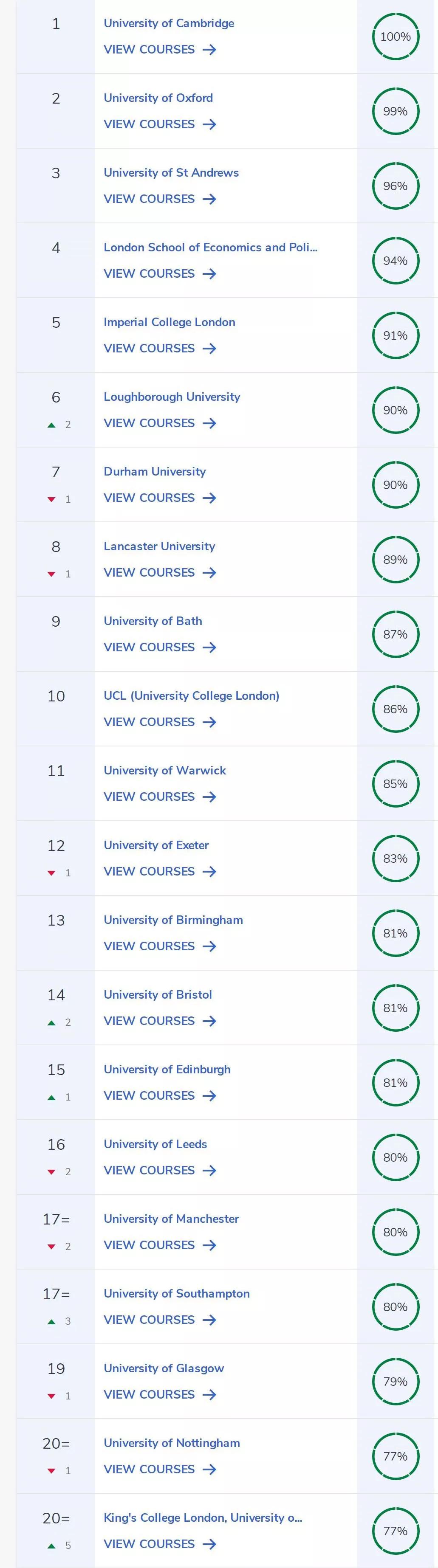The width and height of the screenshot is (438, 1568).
Task: Click arrow icon under University of Oxford
Action: coord(209,124)
